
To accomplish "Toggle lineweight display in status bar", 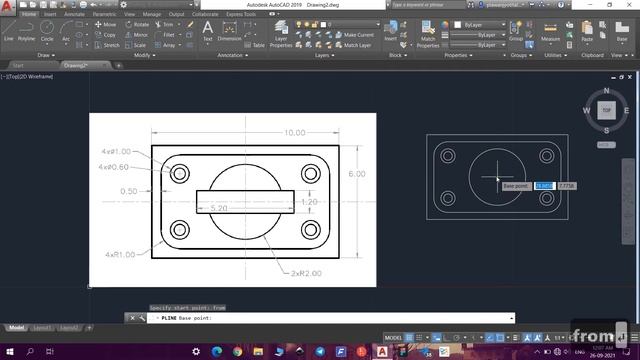I will [x=516, y=338].
